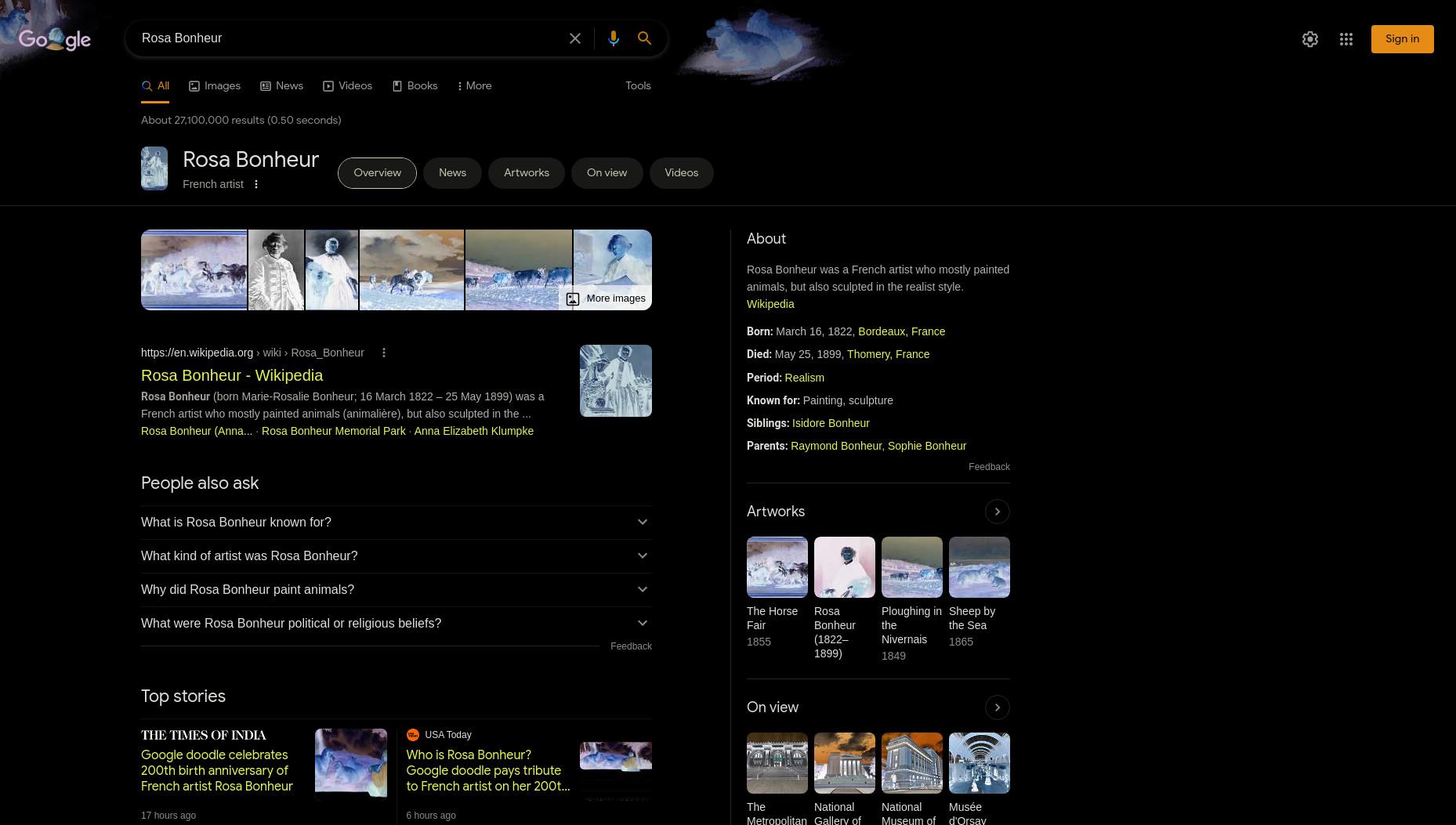Click the More images picture icon
The image size is (1456, 825).
[x=573, y=299]
